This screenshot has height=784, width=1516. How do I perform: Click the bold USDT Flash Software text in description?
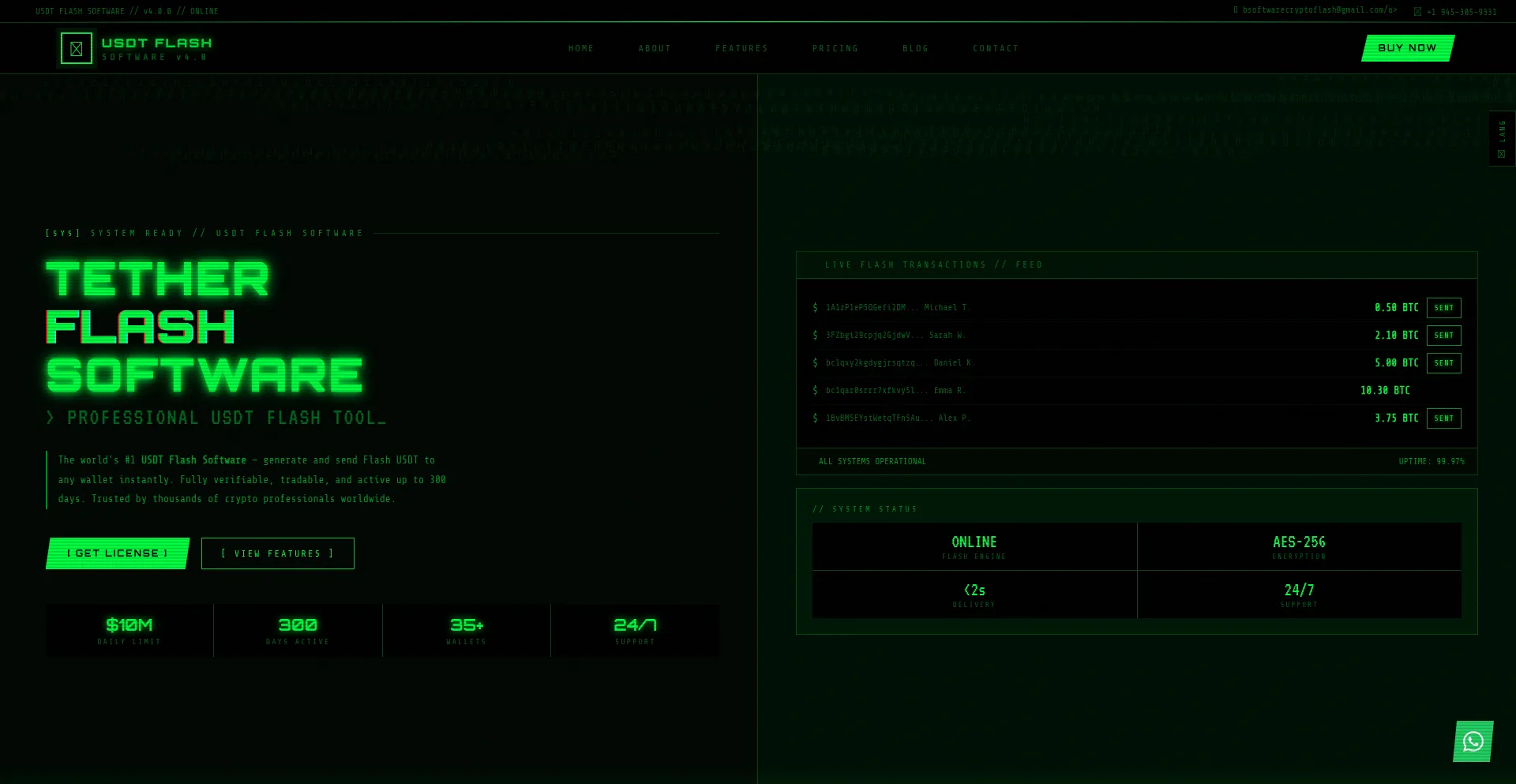coord(193,460)
